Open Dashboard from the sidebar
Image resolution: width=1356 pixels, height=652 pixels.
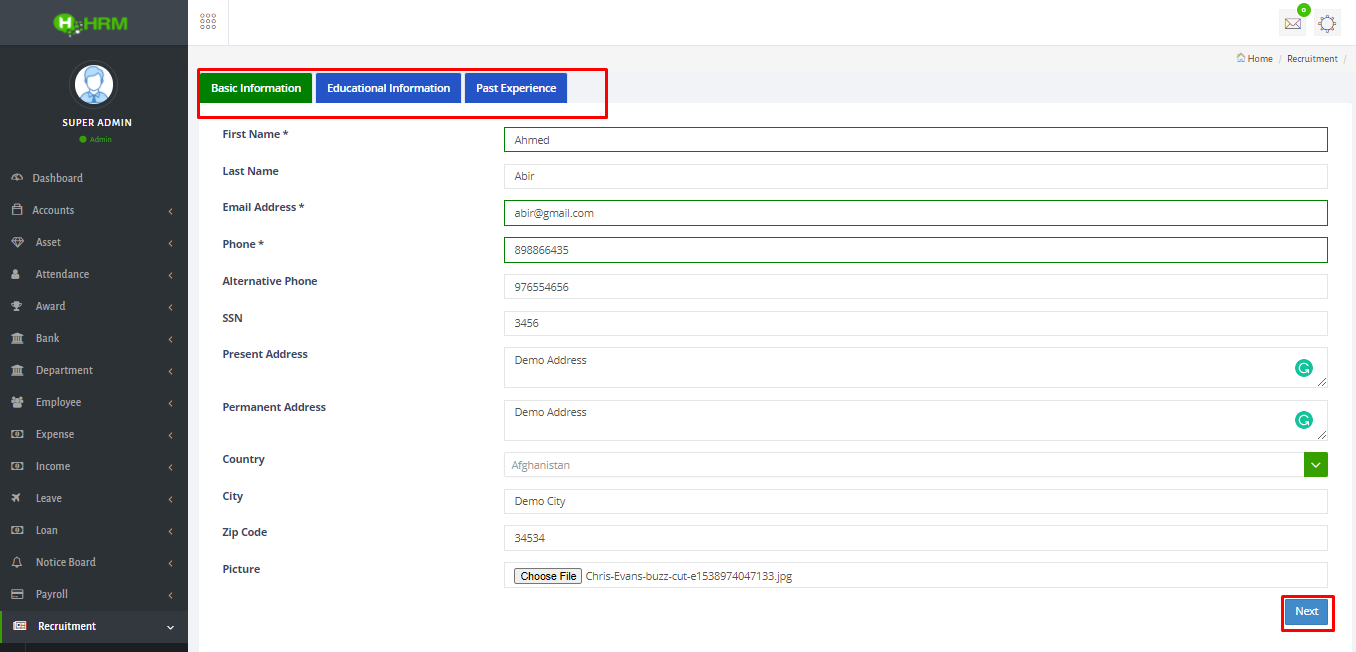(57, 178)
